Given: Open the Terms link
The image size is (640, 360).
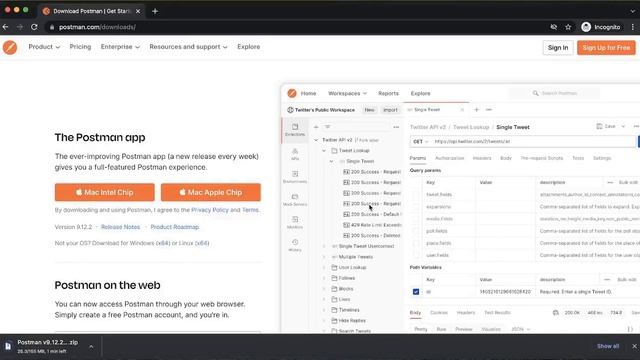Looking at the screenshot, I should pos(250,210).
